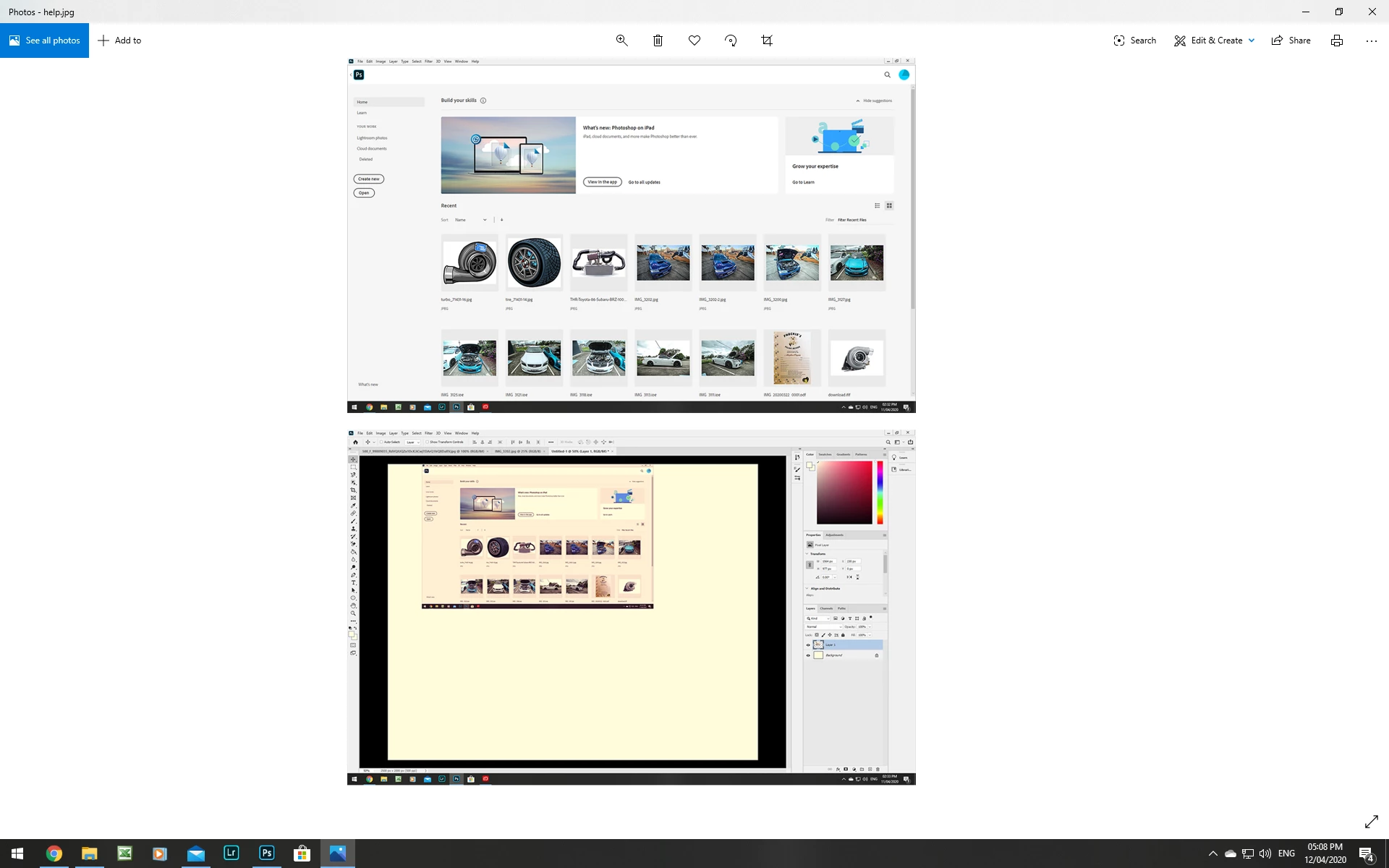
Task: Open Lightroom from the taskbar
Action: 231,854
